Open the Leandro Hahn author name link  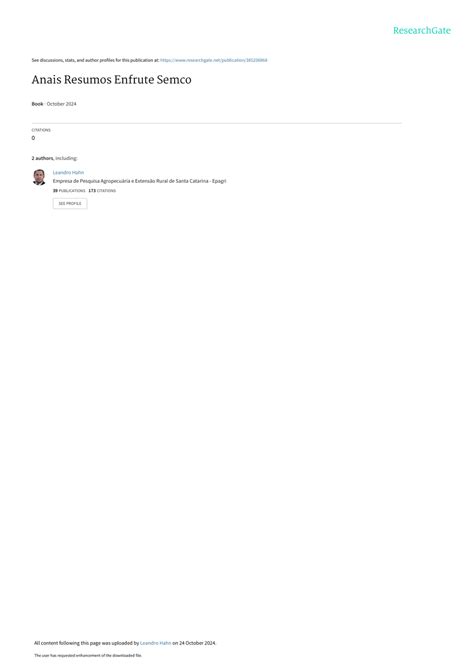(68, 172)
